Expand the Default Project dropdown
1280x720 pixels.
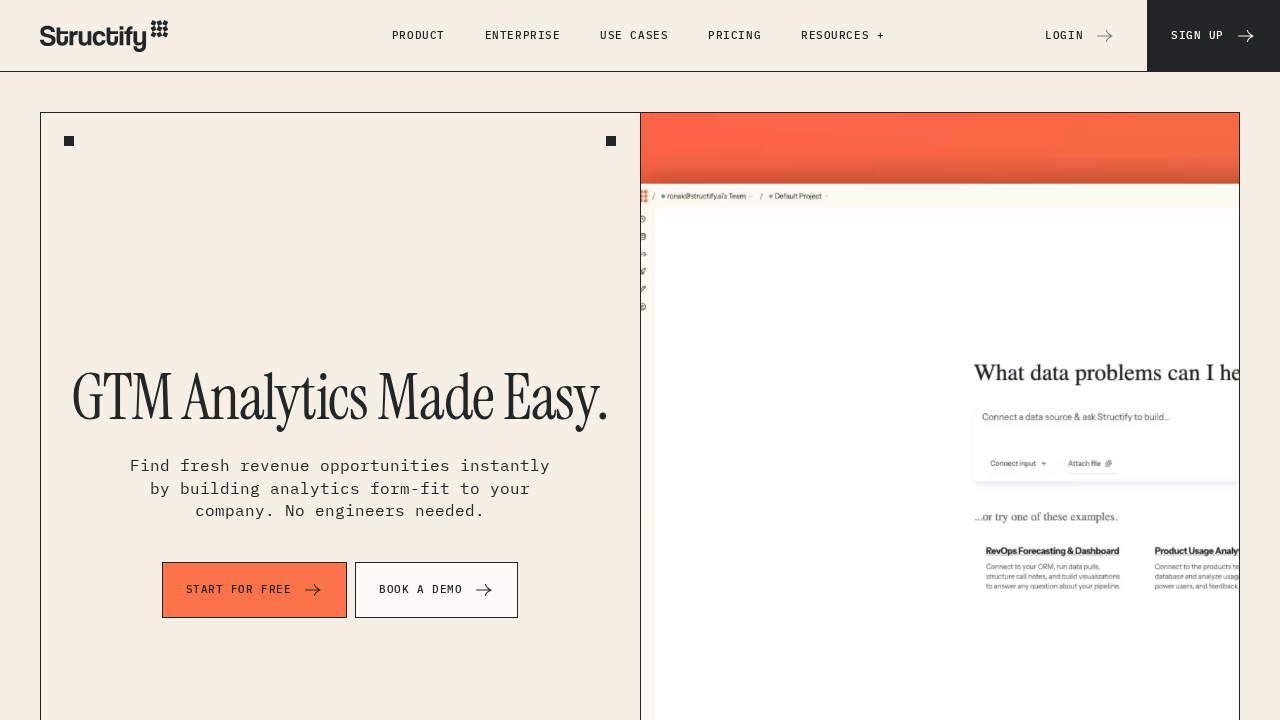pyautogui.click(x=797, y=196)
